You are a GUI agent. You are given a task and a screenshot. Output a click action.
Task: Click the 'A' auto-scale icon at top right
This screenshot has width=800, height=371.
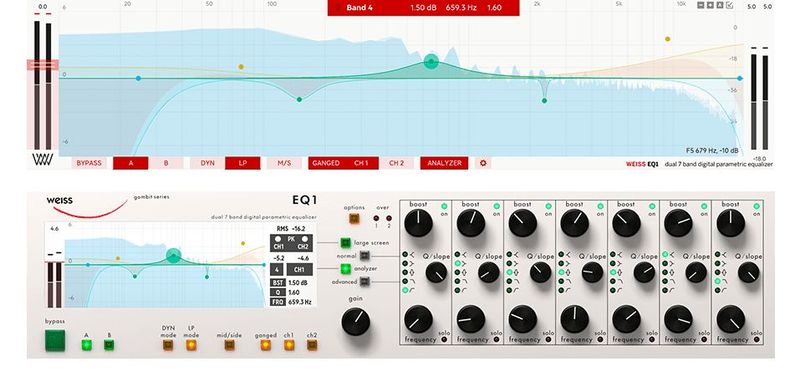[x=719, y=5]
